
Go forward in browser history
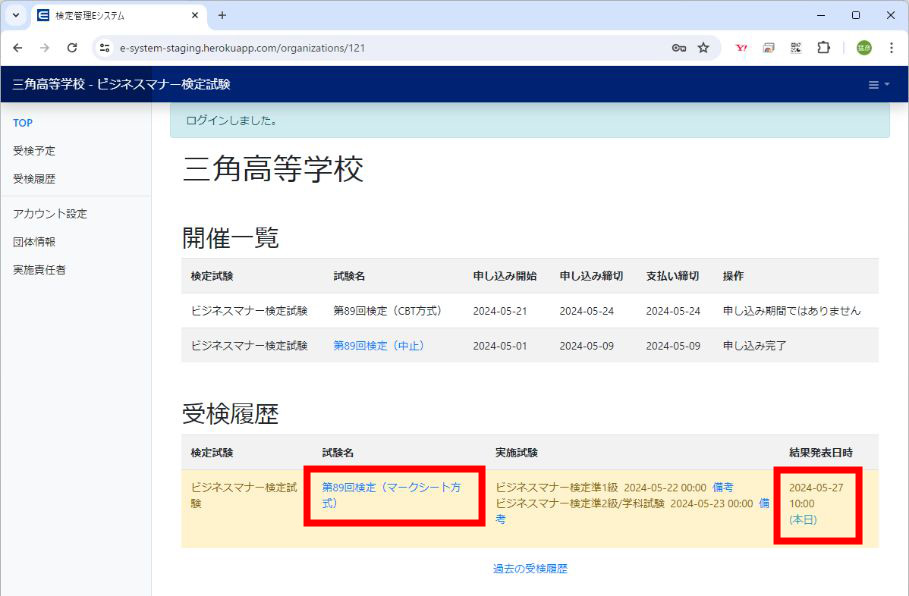coord(45,48)
